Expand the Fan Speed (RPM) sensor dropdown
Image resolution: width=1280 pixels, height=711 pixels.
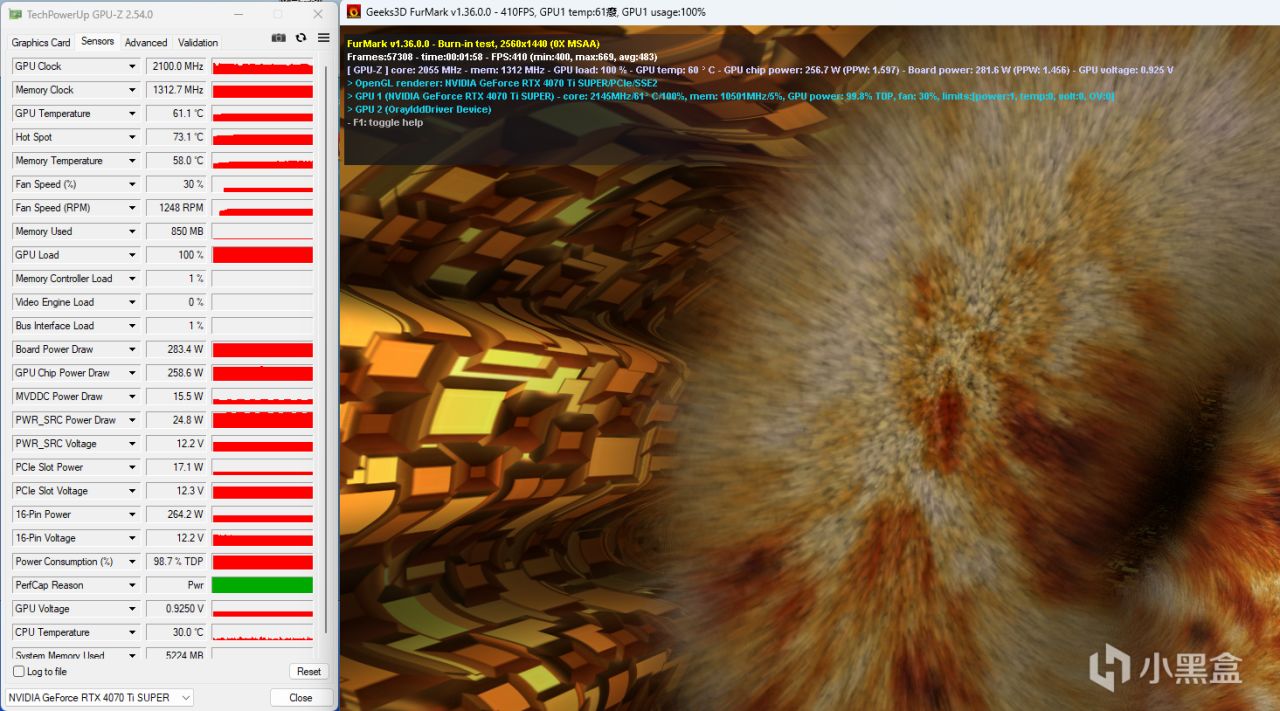point(132,208)
